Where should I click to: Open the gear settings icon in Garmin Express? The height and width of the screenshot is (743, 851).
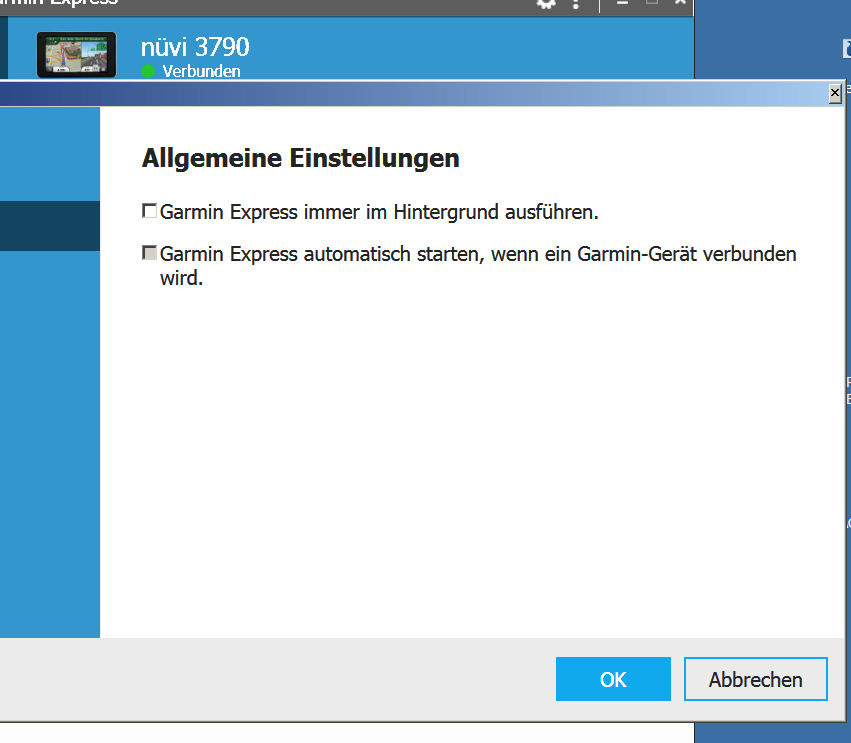pos(546,3)
